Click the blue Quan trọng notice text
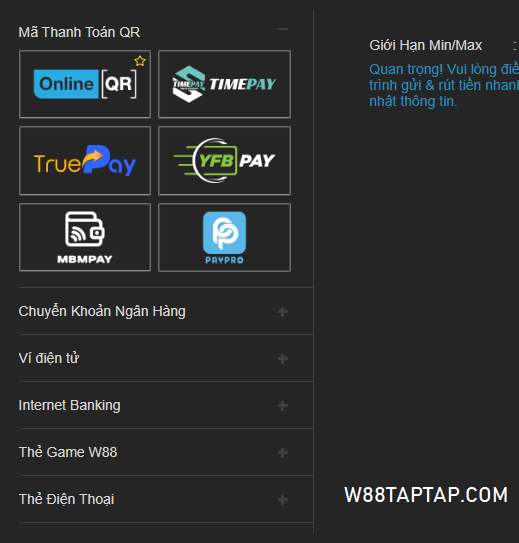Viewport: 519px width, 543px height. (x=444, y=85)
